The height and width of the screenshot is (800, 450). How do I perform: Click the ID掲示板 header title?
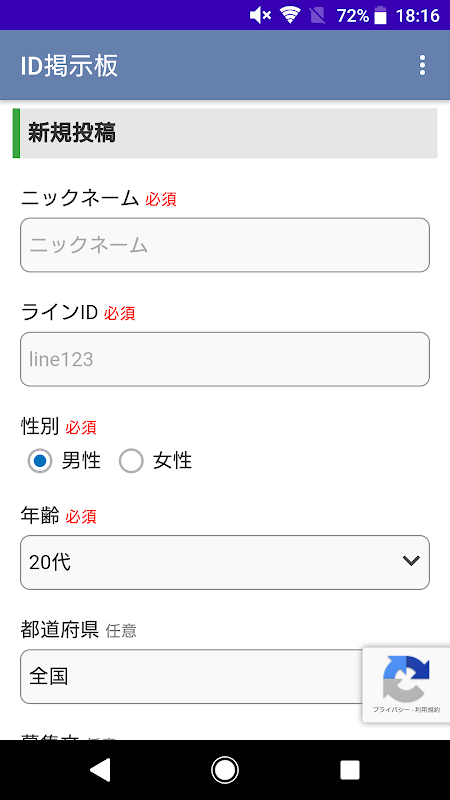pos(69,66)
